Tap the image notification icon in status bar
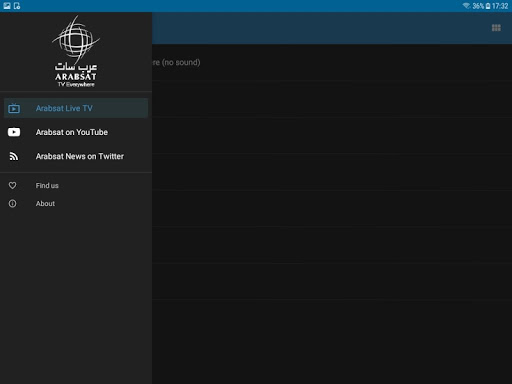Image resolution: width=512 pixels, height=384 pixels. pyautogui.click(x=7, y=6)
